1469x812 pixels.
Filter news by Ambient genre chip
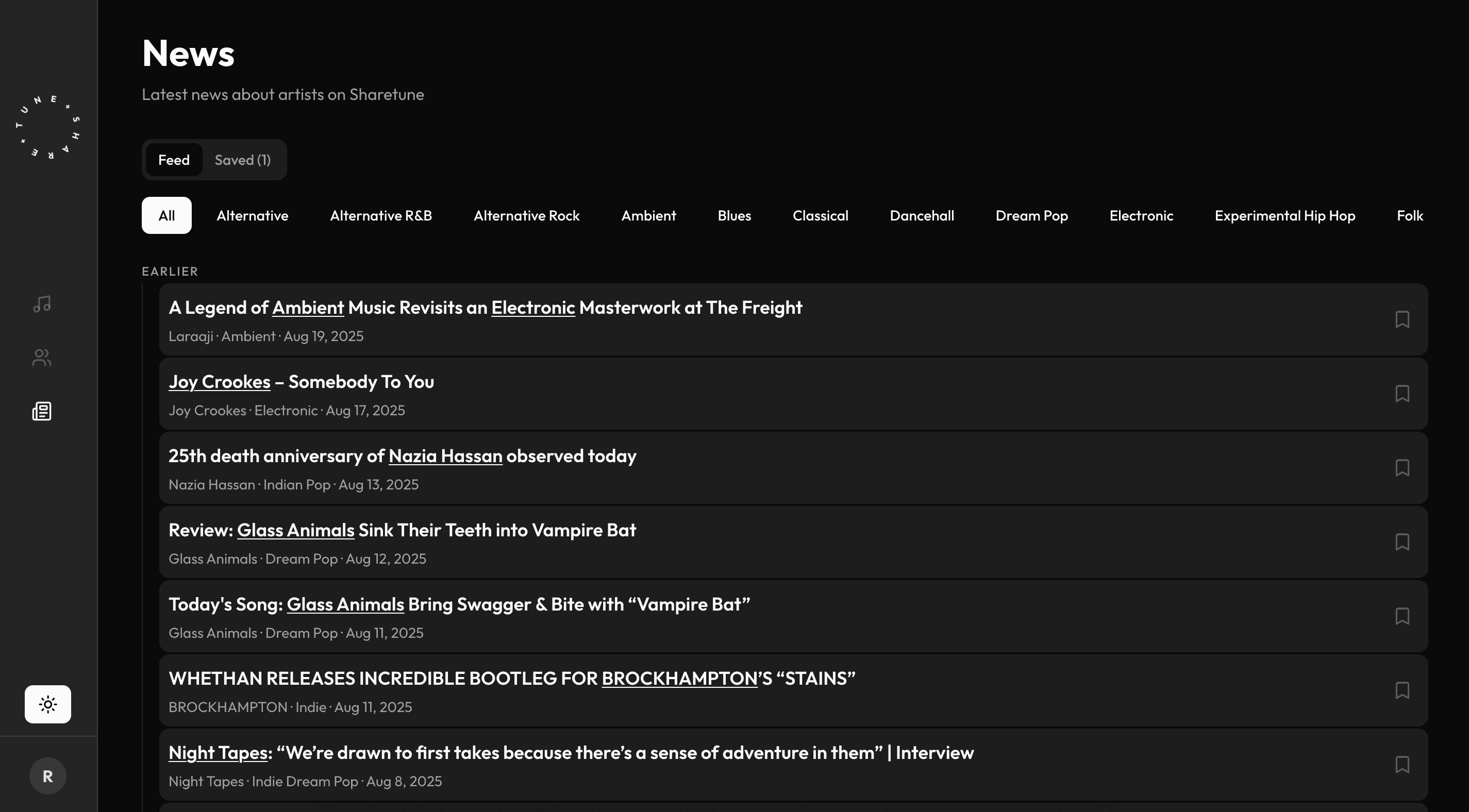(x=648, y=215)
